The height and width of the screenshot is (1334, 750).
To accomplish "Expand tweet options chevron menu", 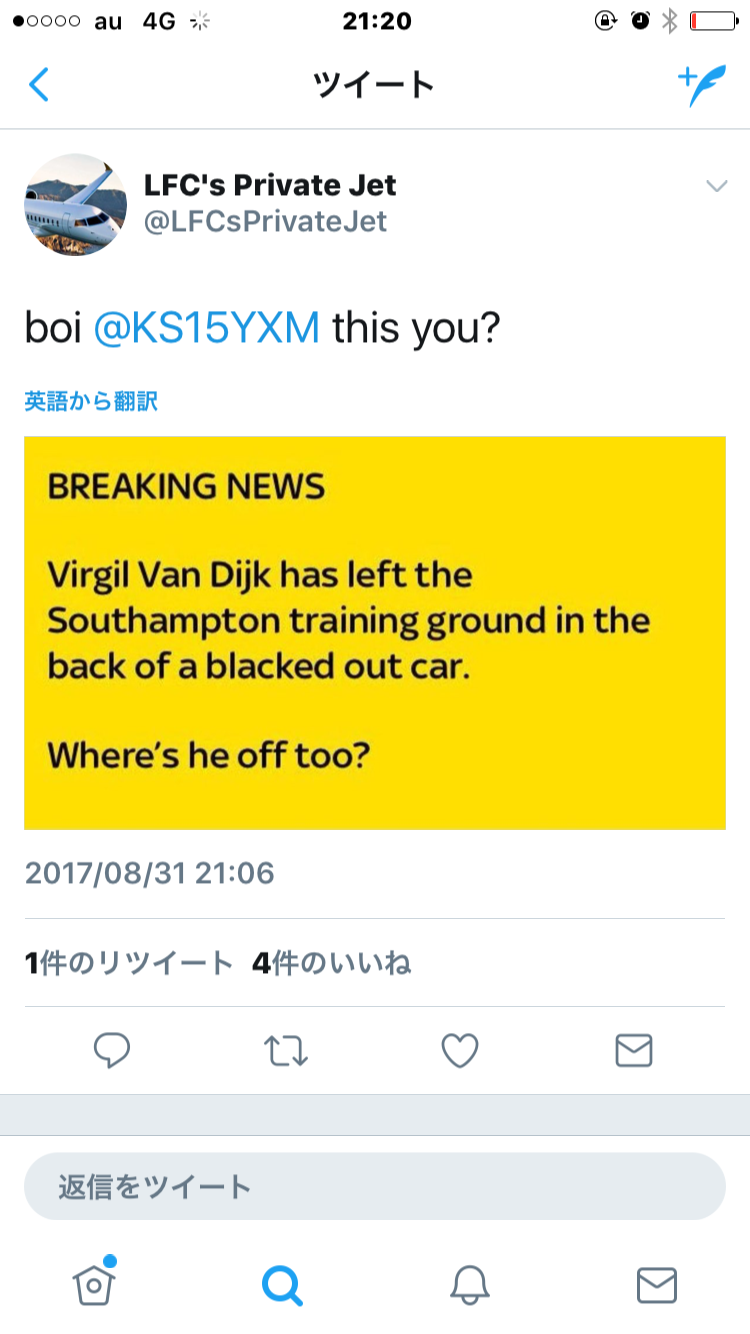I will pyautogui.click(x=716, y=186).
